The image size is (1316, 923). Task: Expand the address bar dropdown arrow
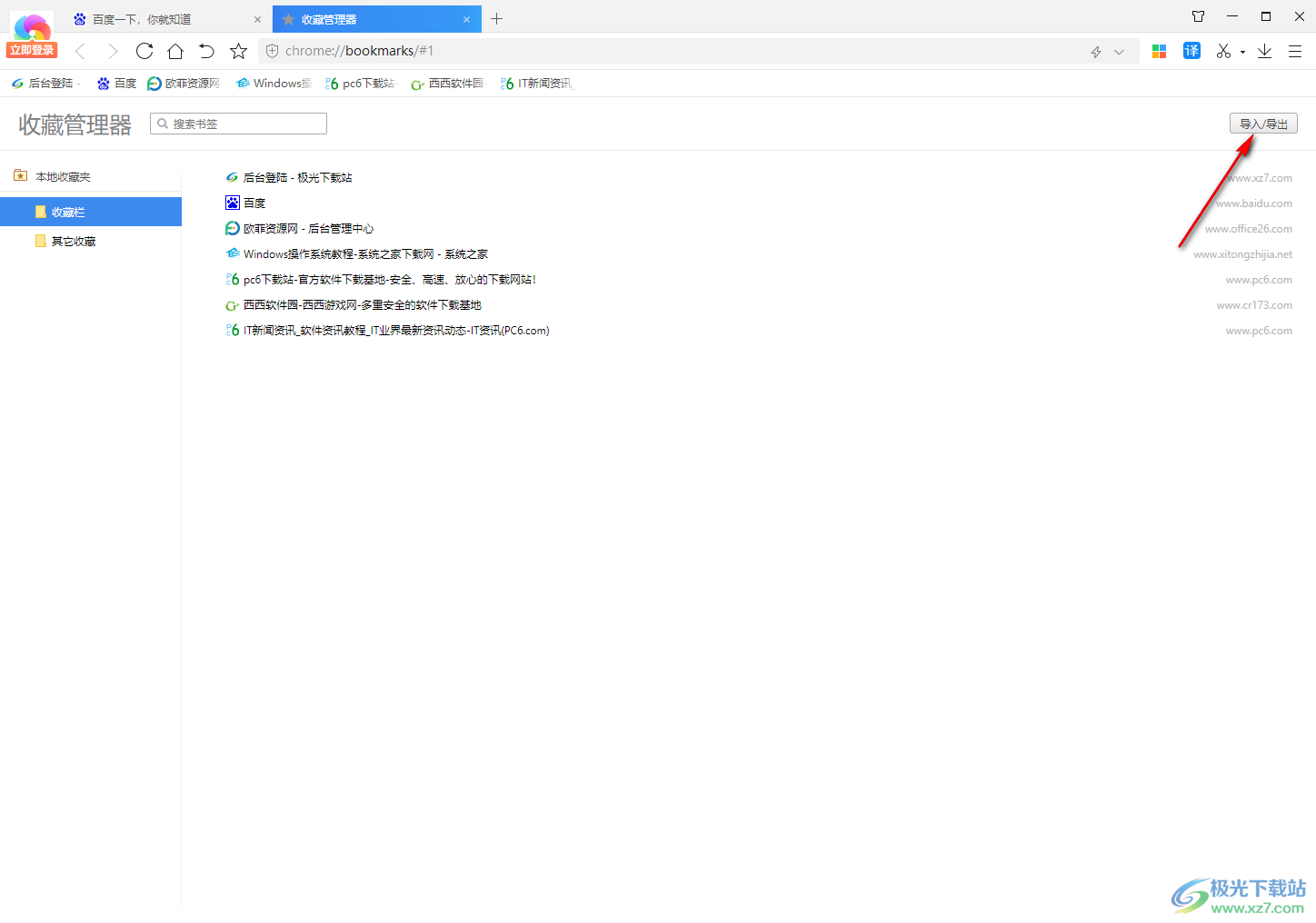[1119, 52]
